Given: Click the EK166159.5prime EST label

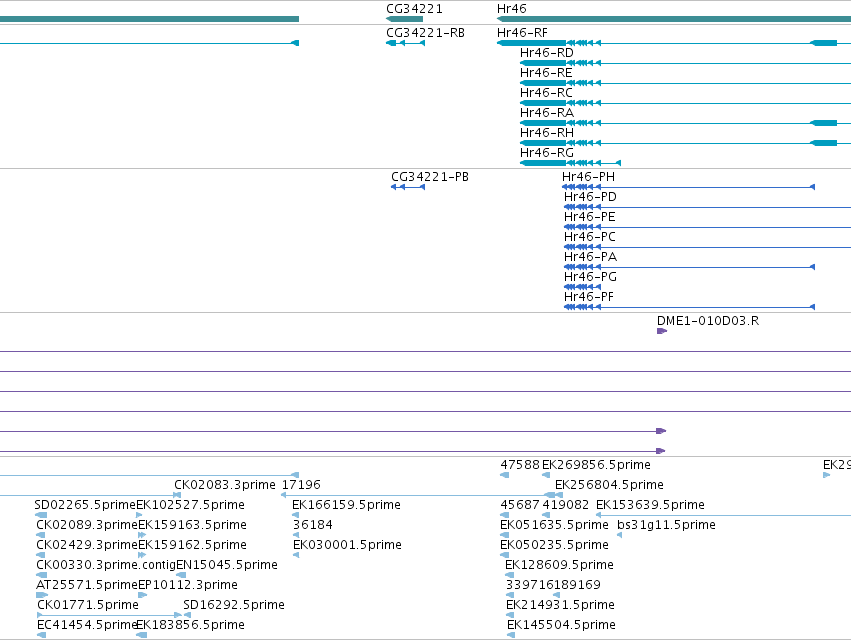Looking at the screenshot, I should click(346, 505).
